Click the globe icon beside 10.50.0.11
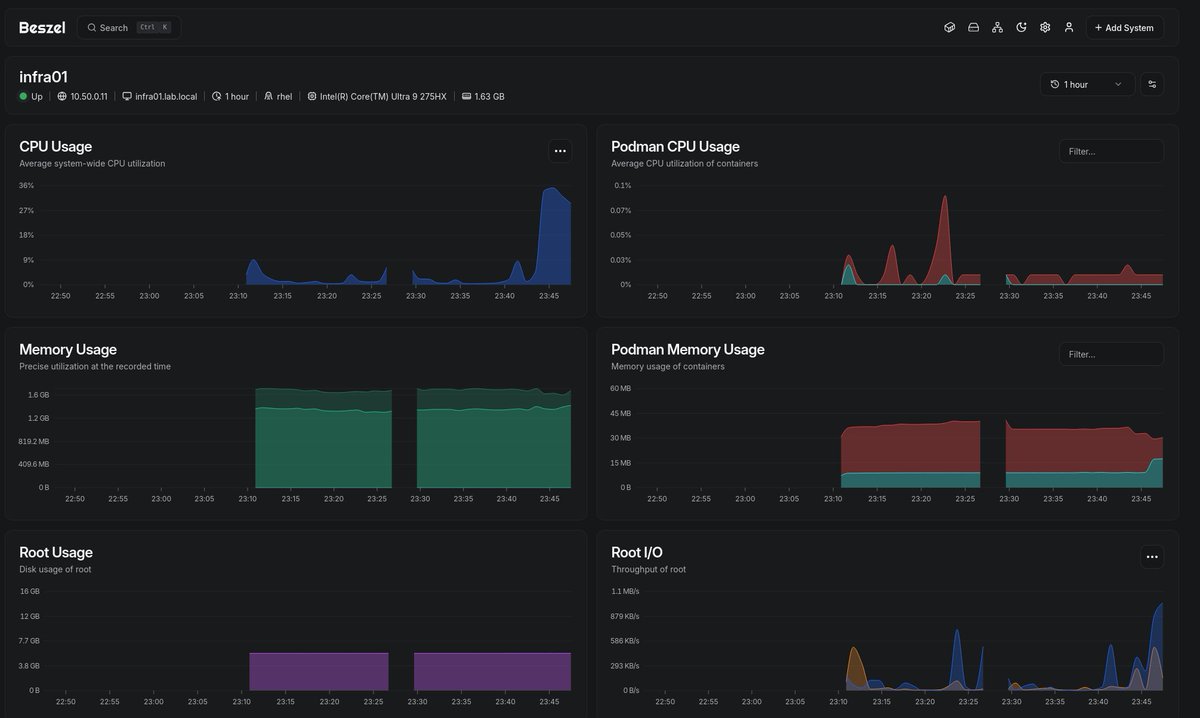The image size is (1200, 718). pyautogui.click(x=62, y=97)
